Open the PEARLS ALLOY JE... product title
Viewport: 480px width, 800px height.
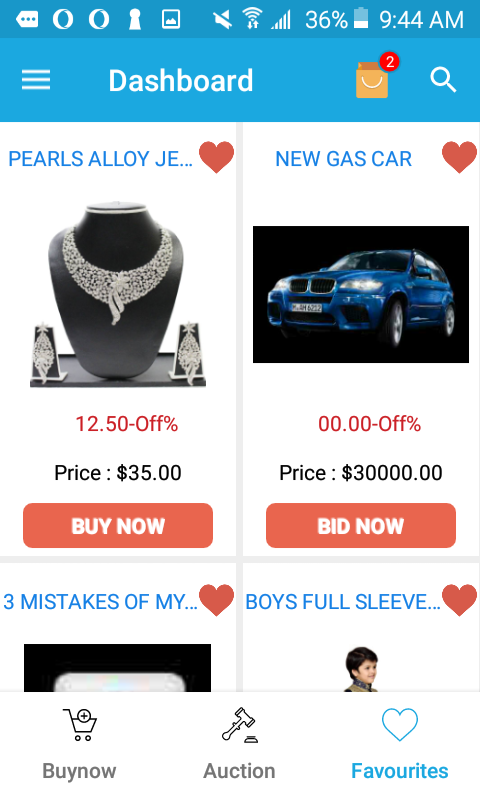(100, 159)
